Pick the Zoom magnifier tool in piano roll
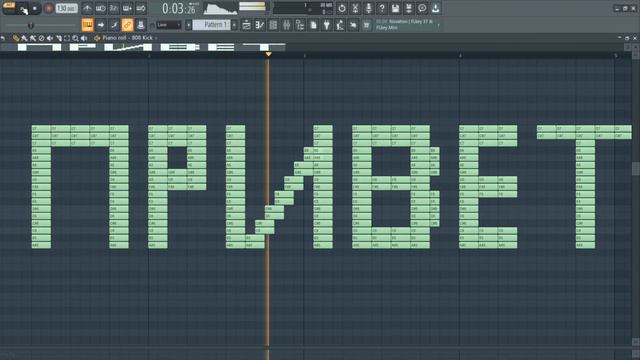The height and width of the screenshot is (360, 640). [76, 38]
